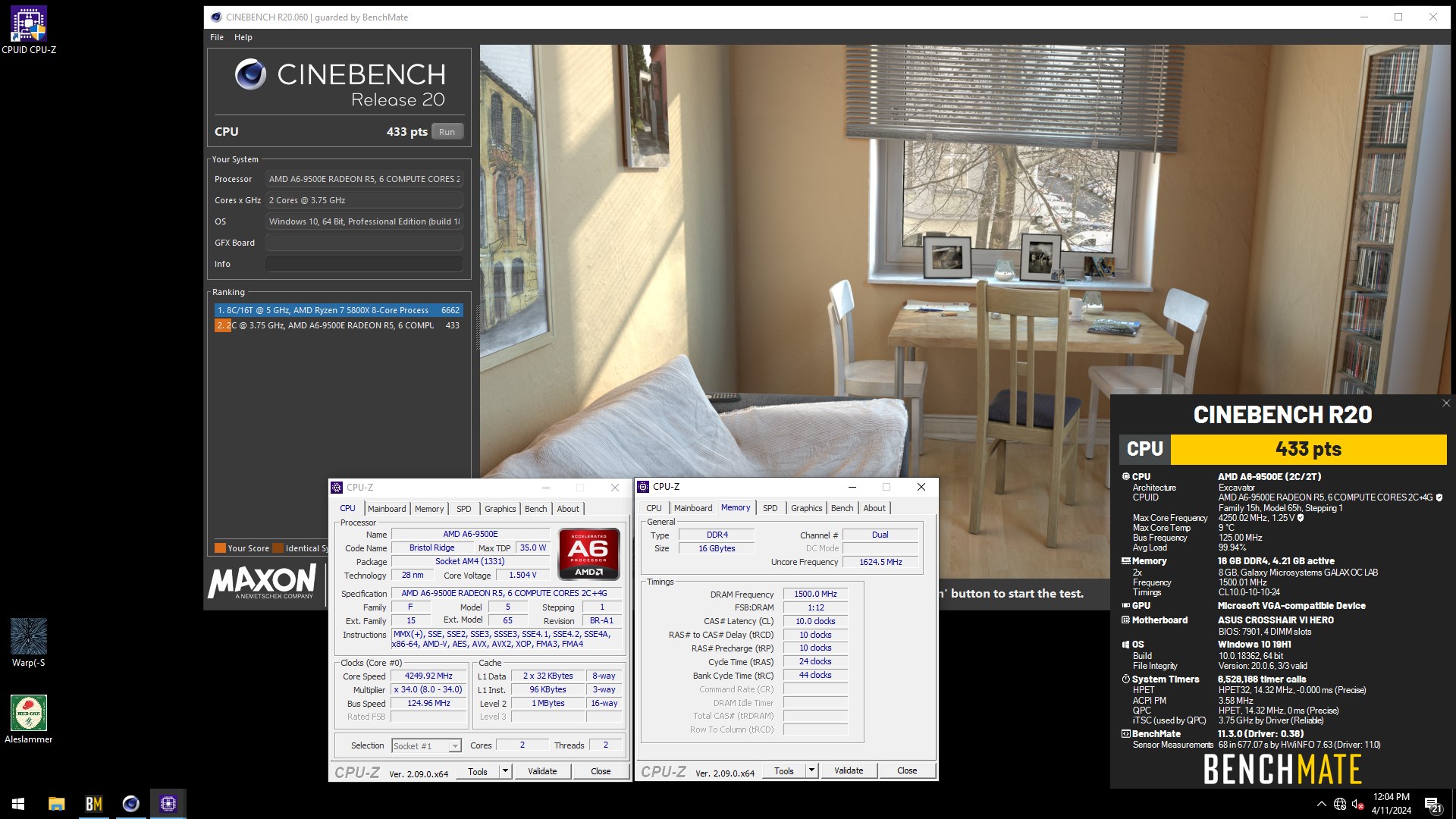The width and height of the screenshot is (1456, 819).
Task: Open the Warp(-S desktop icon
Action: (x=29, y=643)
